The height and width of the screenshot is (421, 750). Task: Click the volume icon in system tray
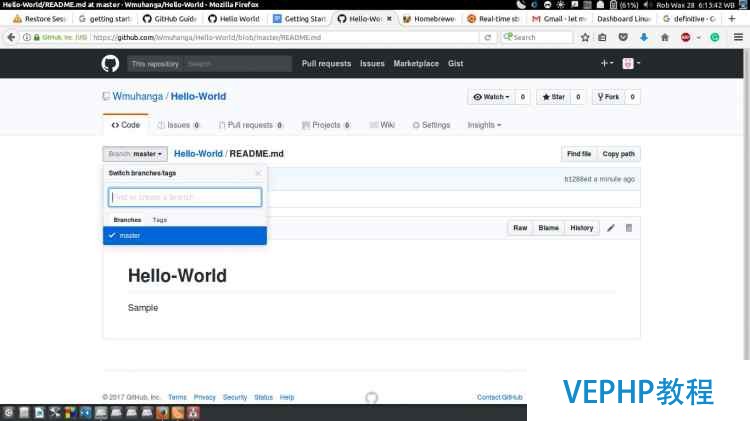(x=646, y=5)
